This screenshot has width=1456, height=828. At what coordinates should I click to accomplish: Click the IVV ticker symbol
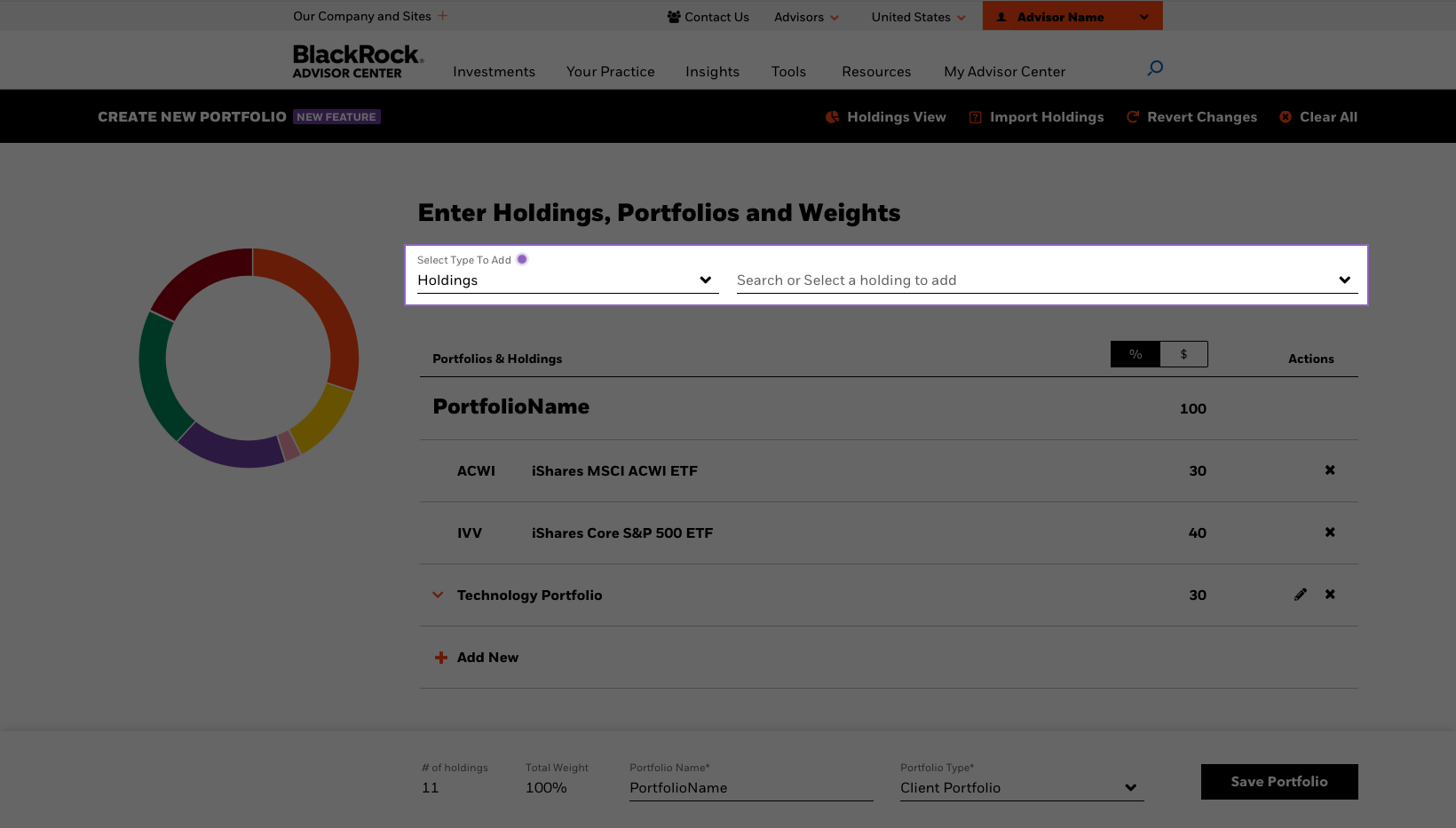coord(470,533)
